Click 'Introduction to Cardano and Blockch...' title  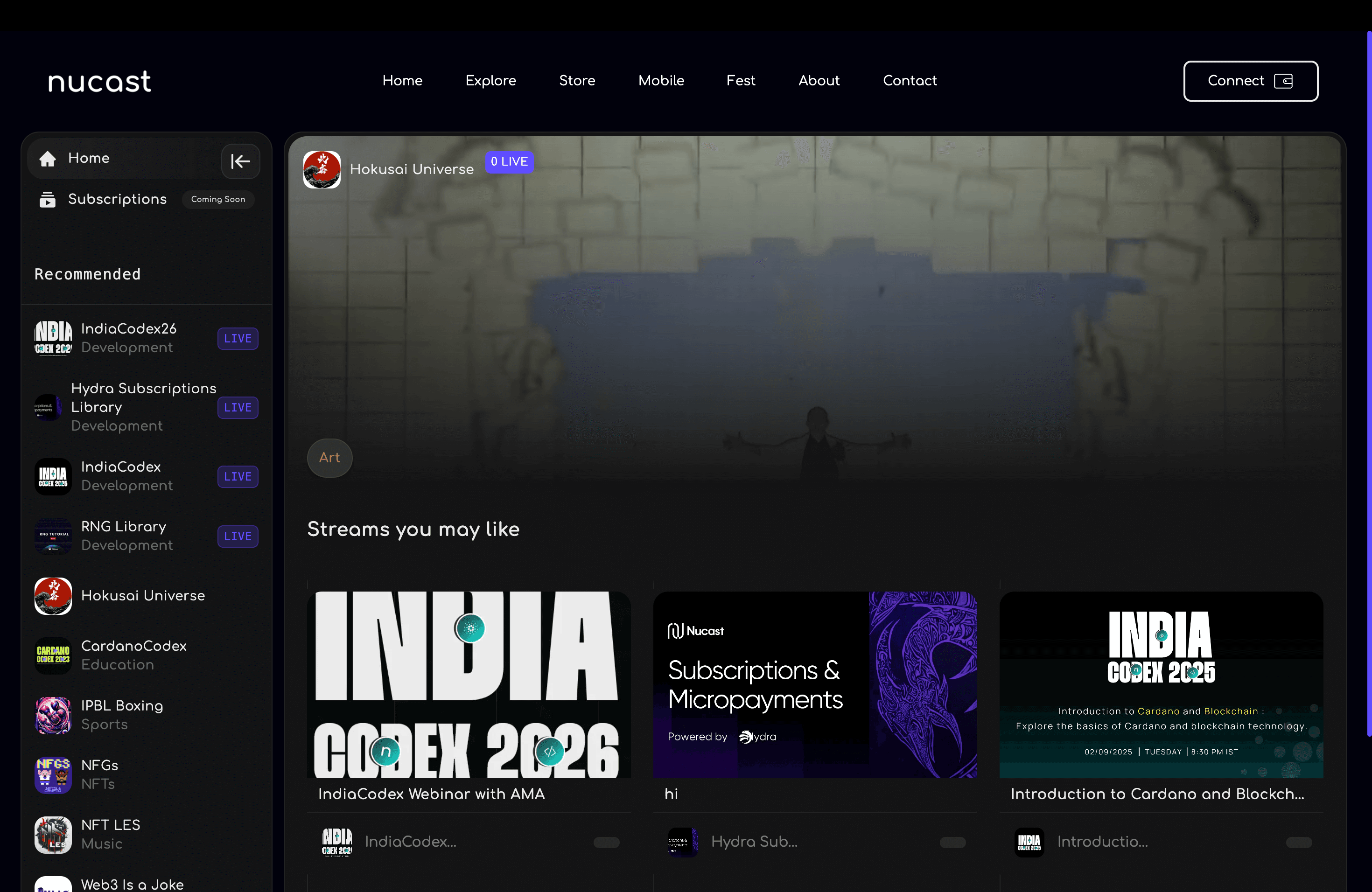tap(1157, 794)
